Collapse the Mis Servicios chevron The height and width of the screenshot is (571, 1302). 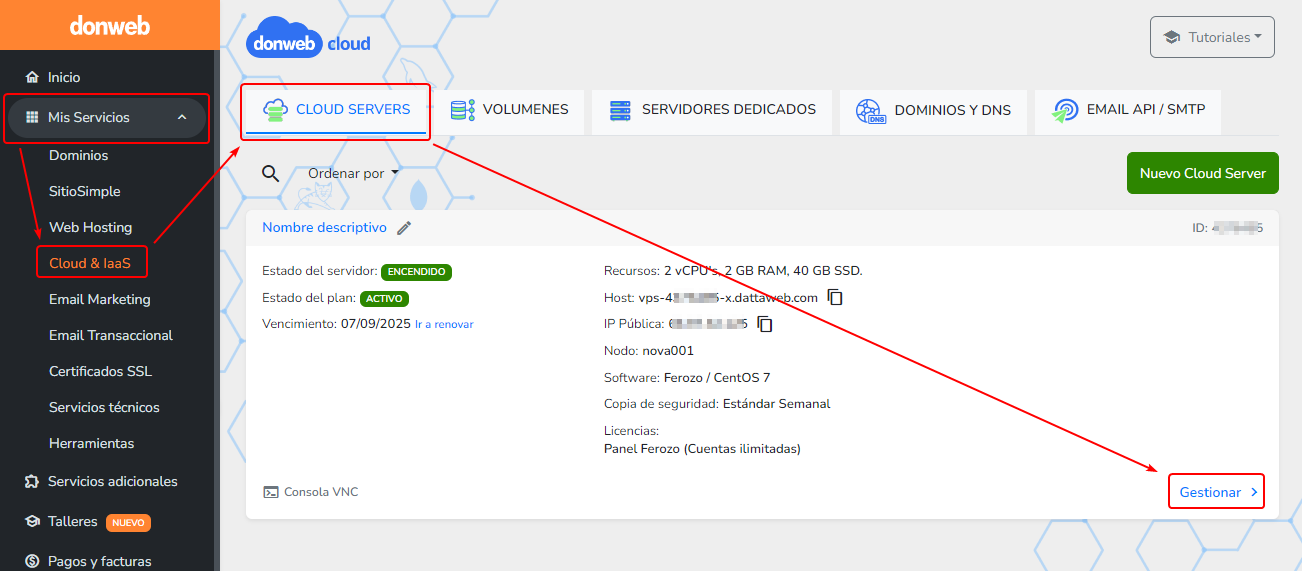pos(182,117)
